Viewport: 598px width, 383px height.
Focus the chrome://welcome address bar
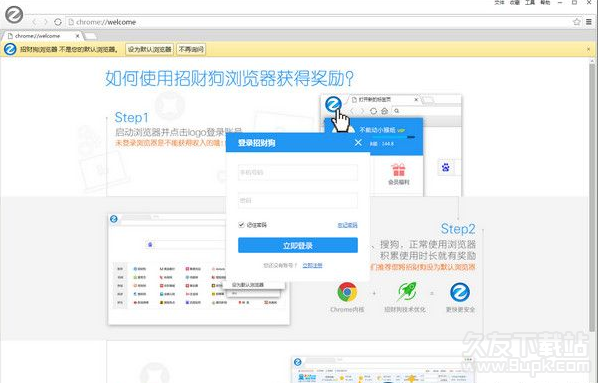(320, 22)
